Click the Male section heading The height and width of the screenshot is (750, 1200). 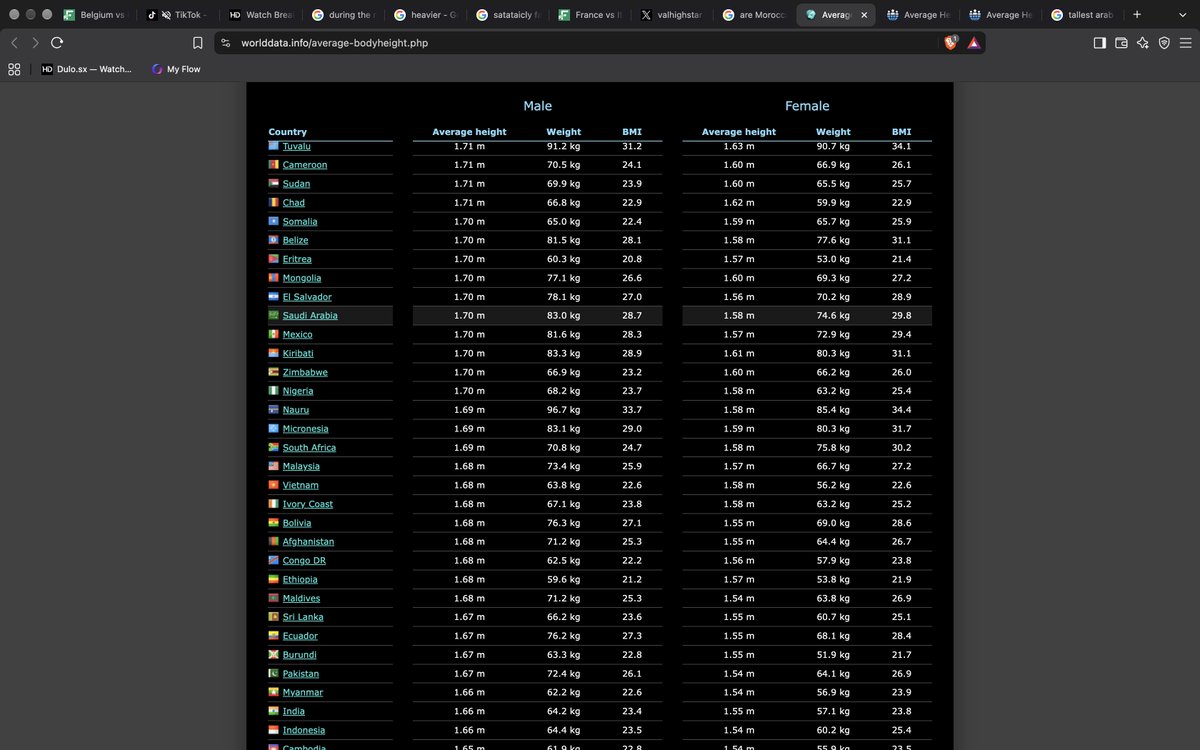pos(537,106)
